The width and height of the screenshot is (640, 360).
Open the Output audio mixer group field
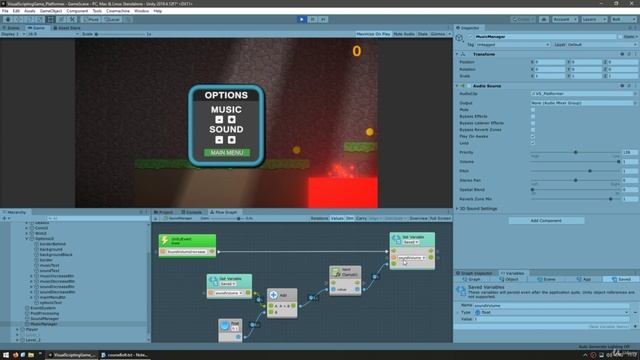pos(583,103)
